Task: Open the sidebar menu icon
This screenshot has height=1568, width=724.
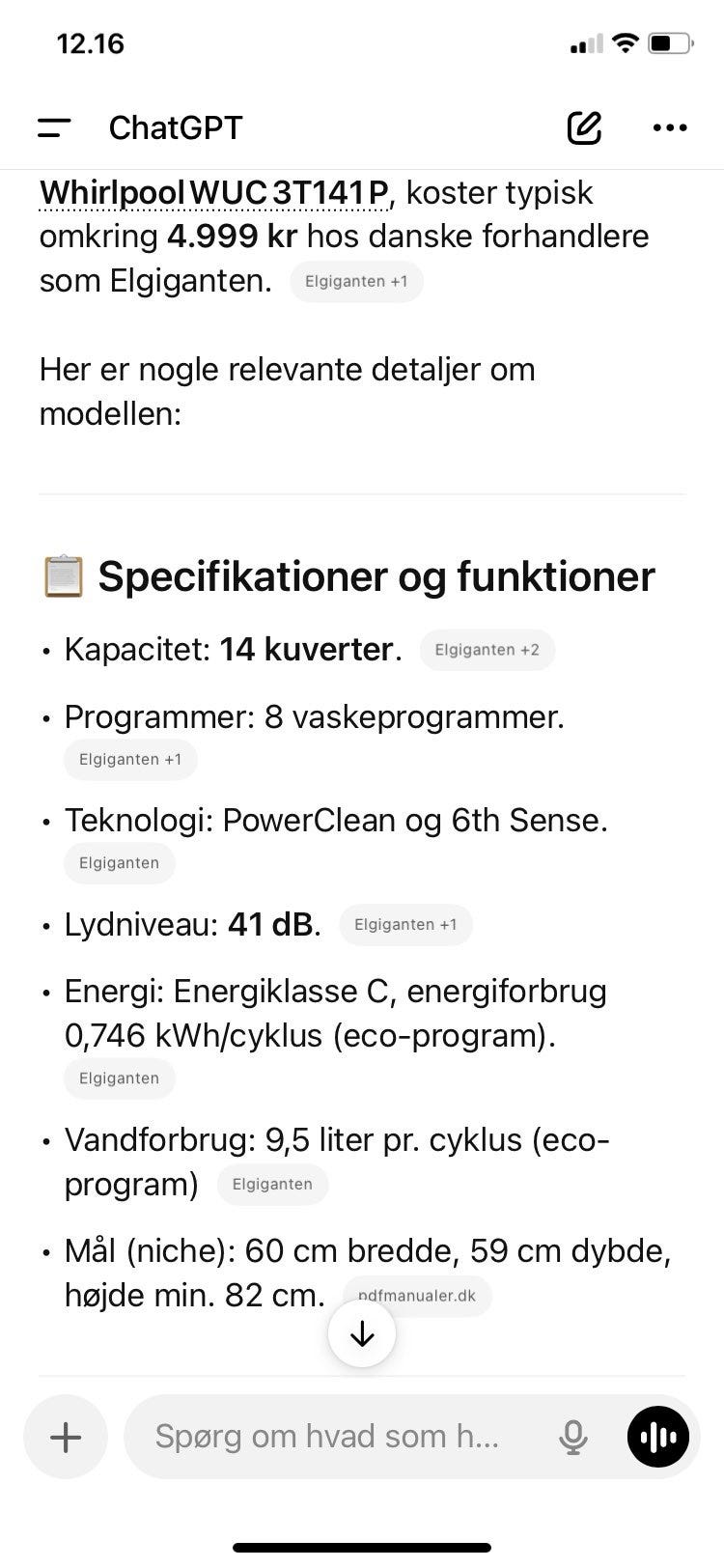Action: [54, 127]
